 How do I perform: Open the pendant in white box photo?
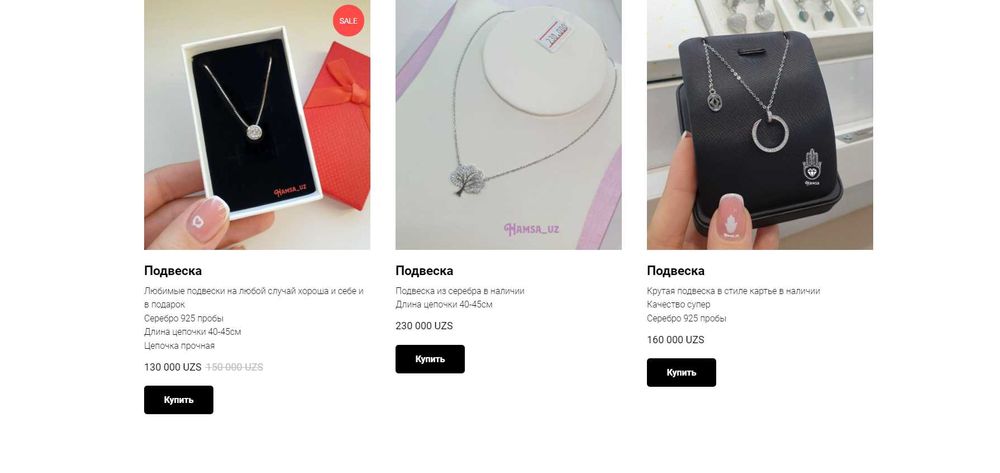(257, 124)
